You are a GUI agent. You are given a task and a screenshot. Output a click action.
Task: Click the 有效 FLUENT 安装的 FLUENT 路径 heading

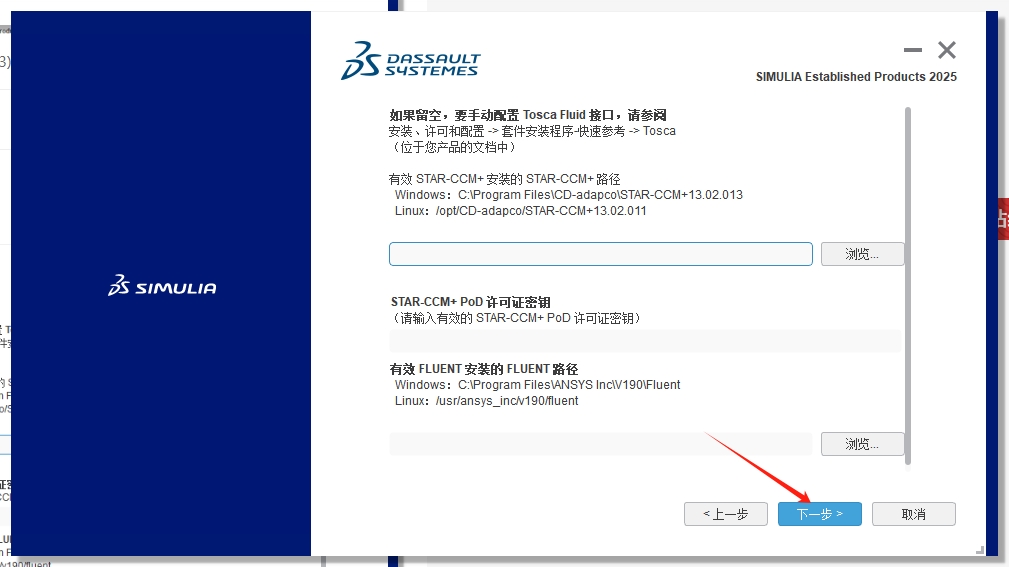coord(484,369)
